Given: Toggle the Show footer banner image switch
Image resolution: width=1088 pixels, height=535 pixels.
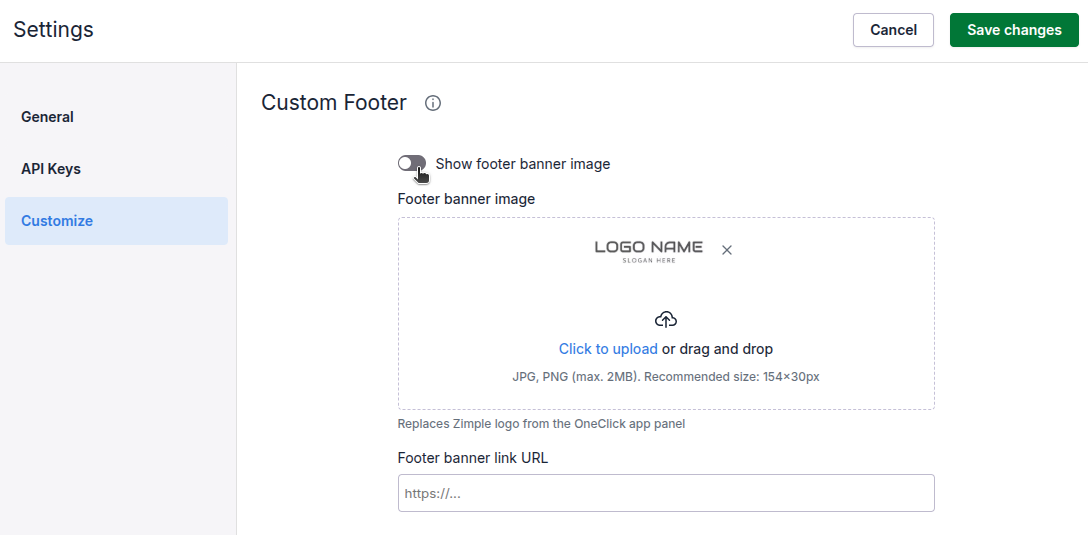Looking at the screenshot, I should [x=412, y=164].
